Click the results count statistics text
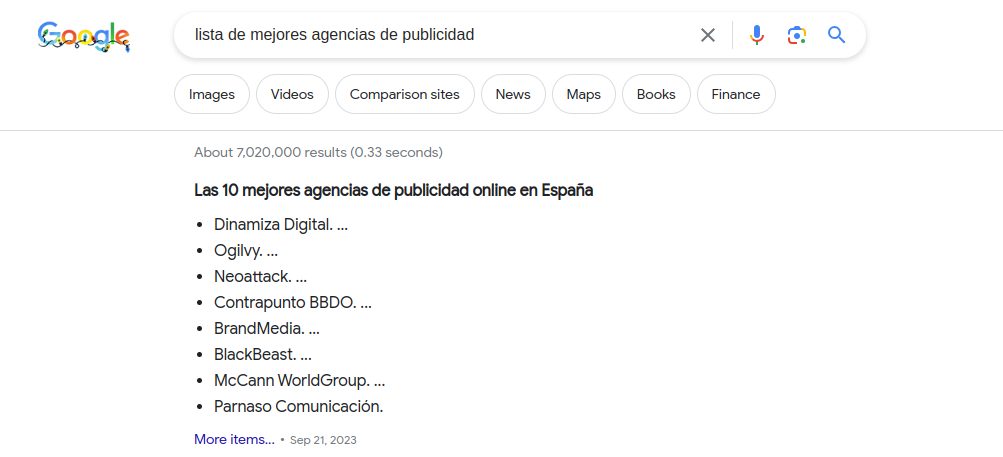 click(318, 153)
